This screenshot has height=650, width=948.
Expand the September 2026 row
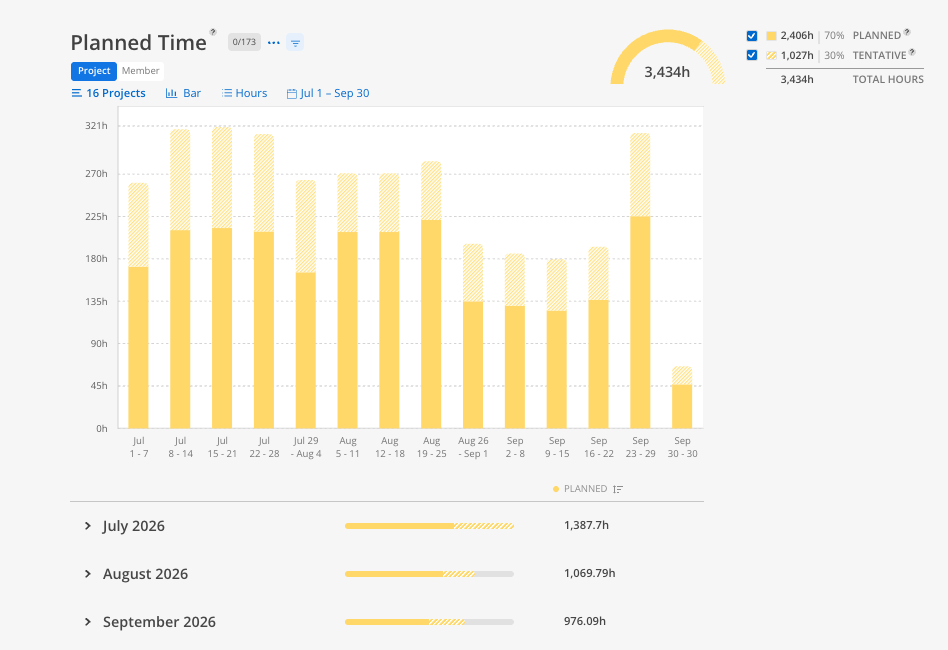point(88,622)
